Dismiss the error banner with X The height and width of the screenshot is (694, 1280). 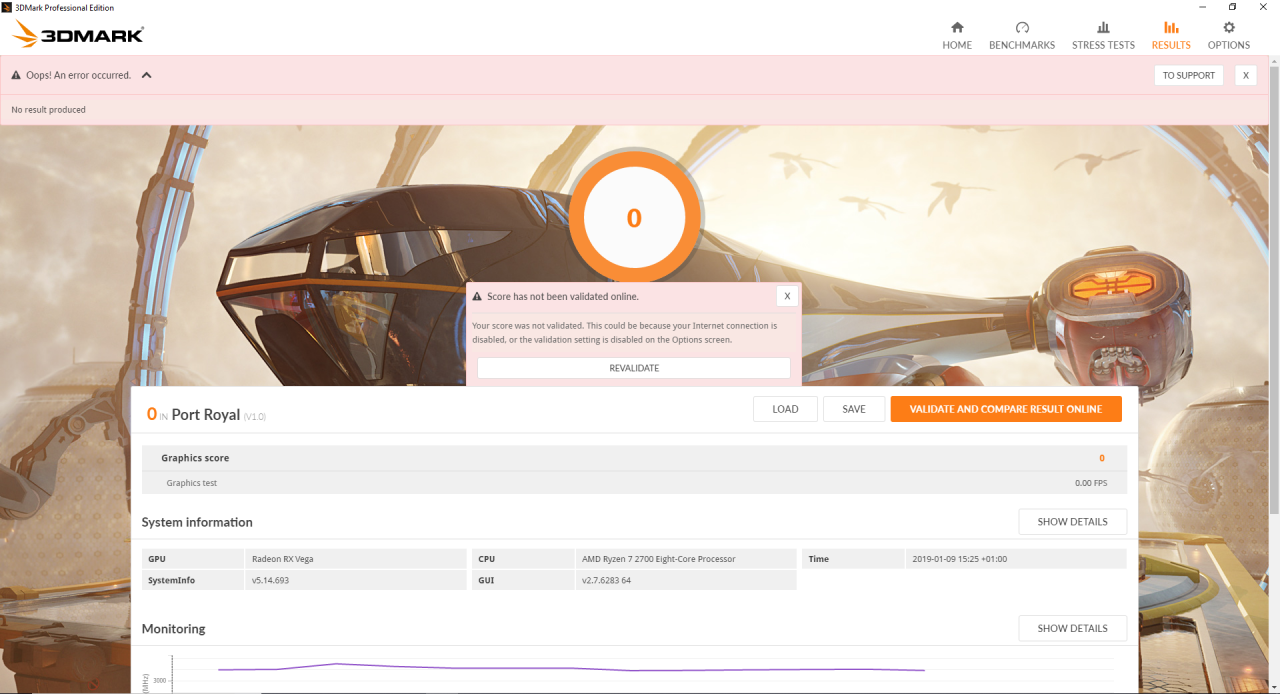[x=1245, y=75]
